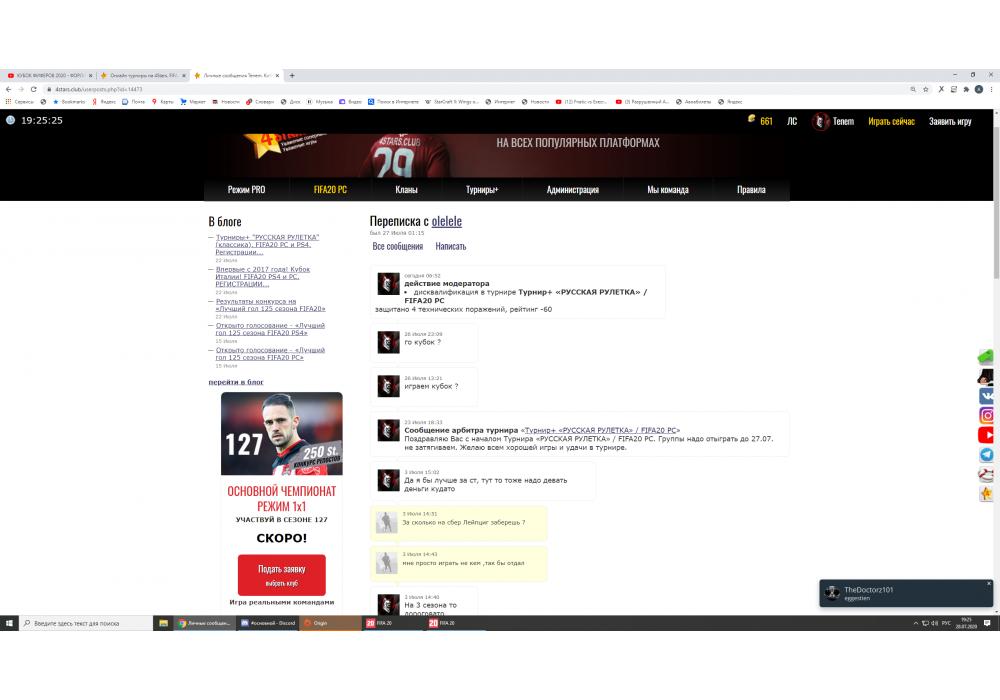Click the Windows Start button
The width and height of the screenshot is (1000, 700).
pyautogui.click(x=9, y=623)
